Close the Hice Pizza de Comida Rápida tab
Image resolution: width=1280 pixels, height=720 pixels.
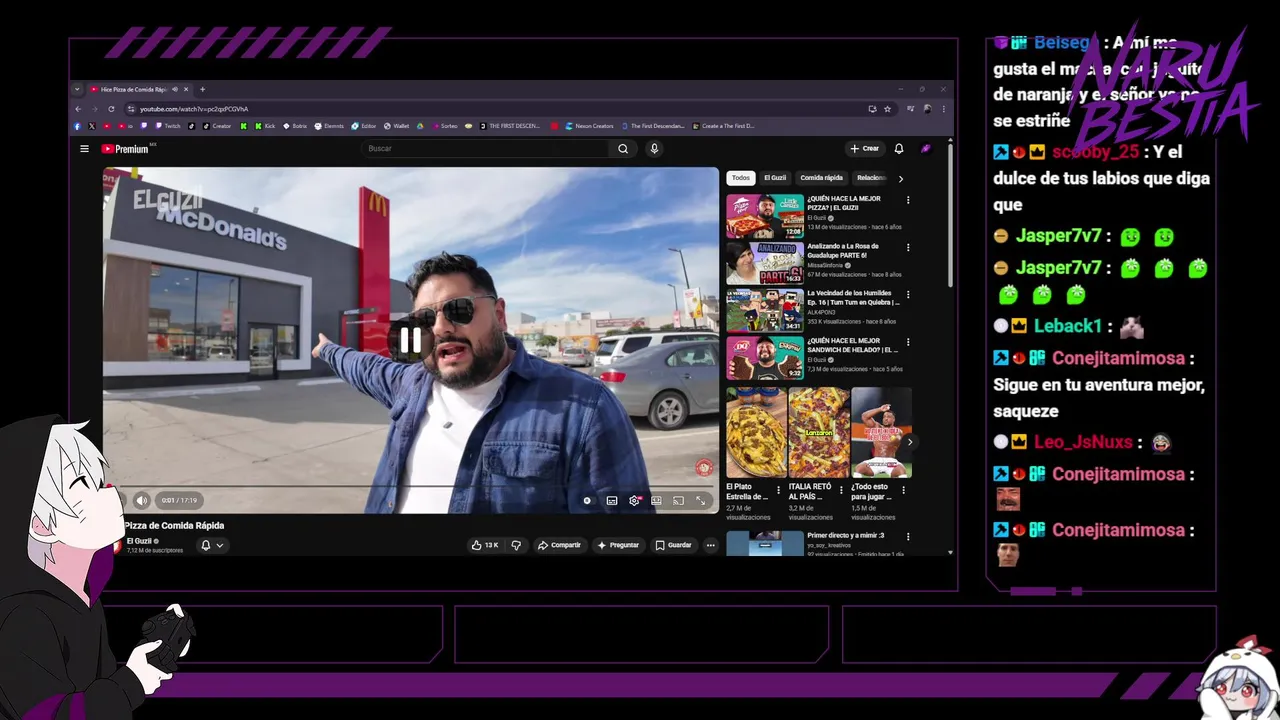tap(185, 89)
